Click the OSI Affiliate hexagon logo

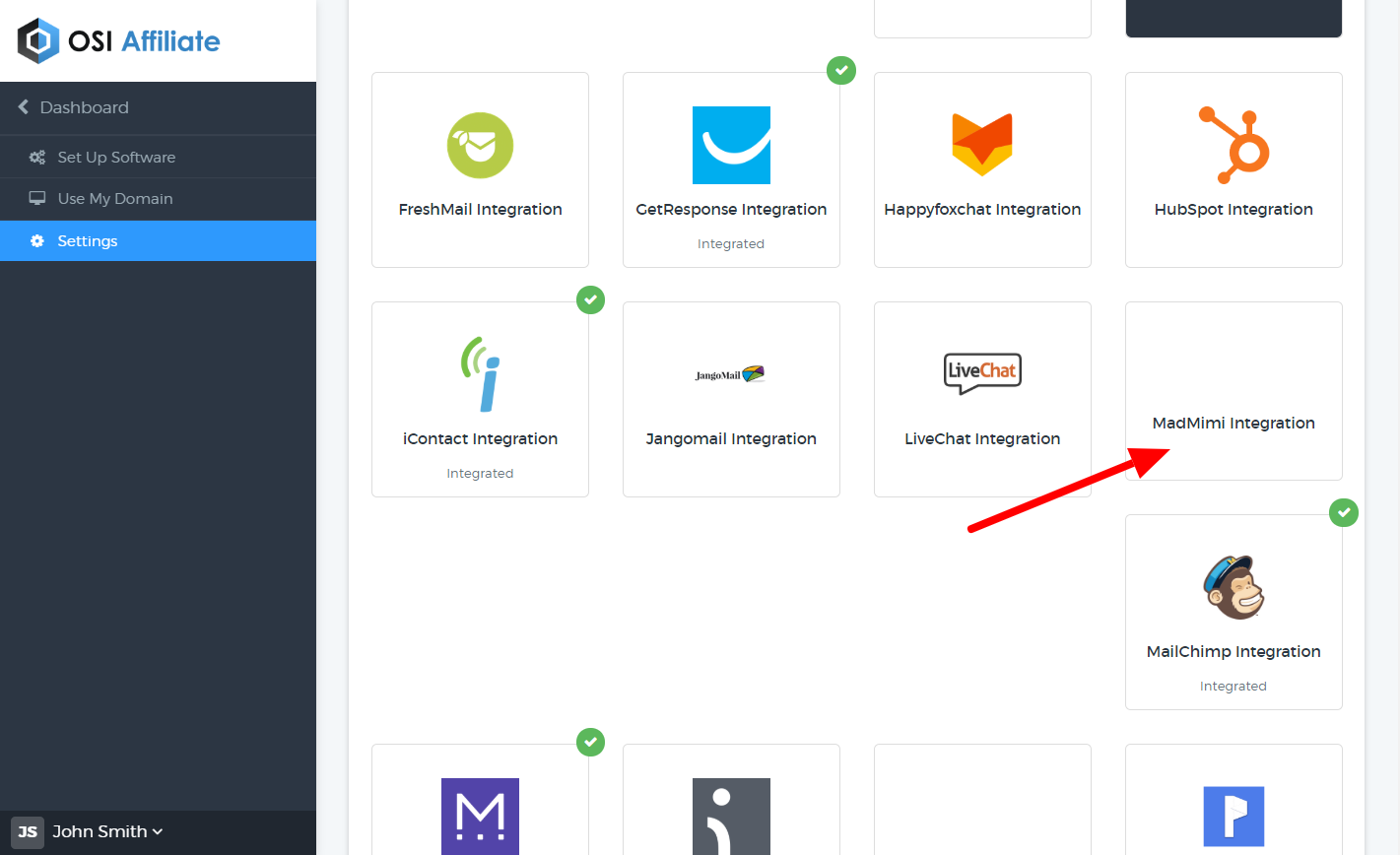click(x=38, y=41)
